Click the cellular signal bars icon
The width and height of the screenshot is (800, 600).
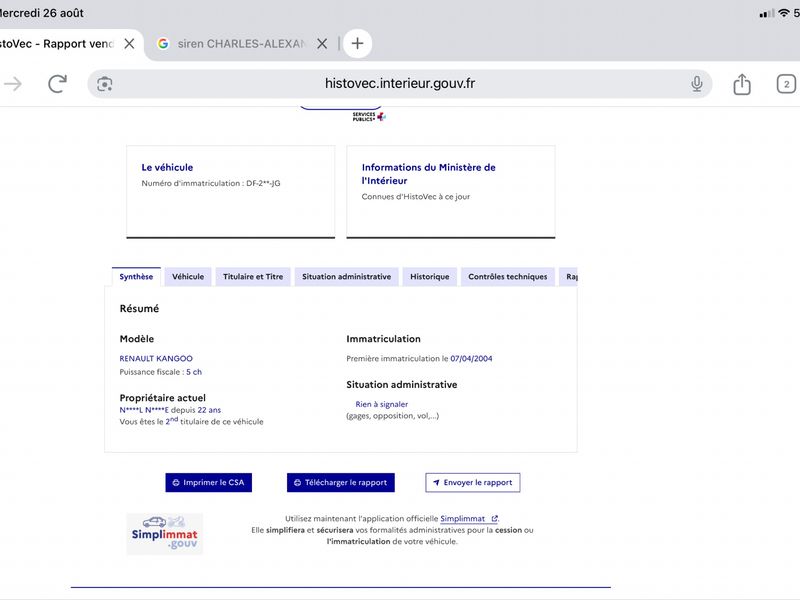point(767,14)
